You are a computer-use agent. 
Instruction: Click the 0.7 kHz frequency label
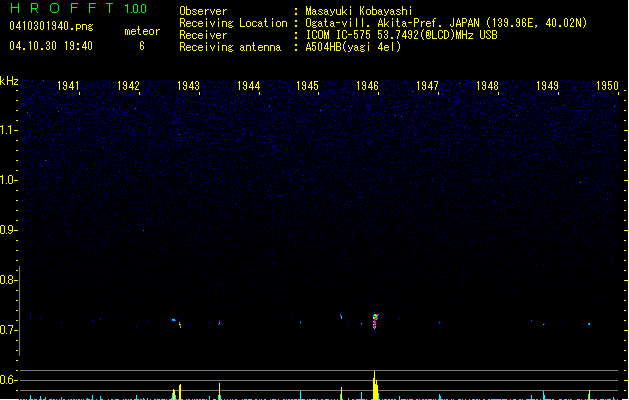8,330
